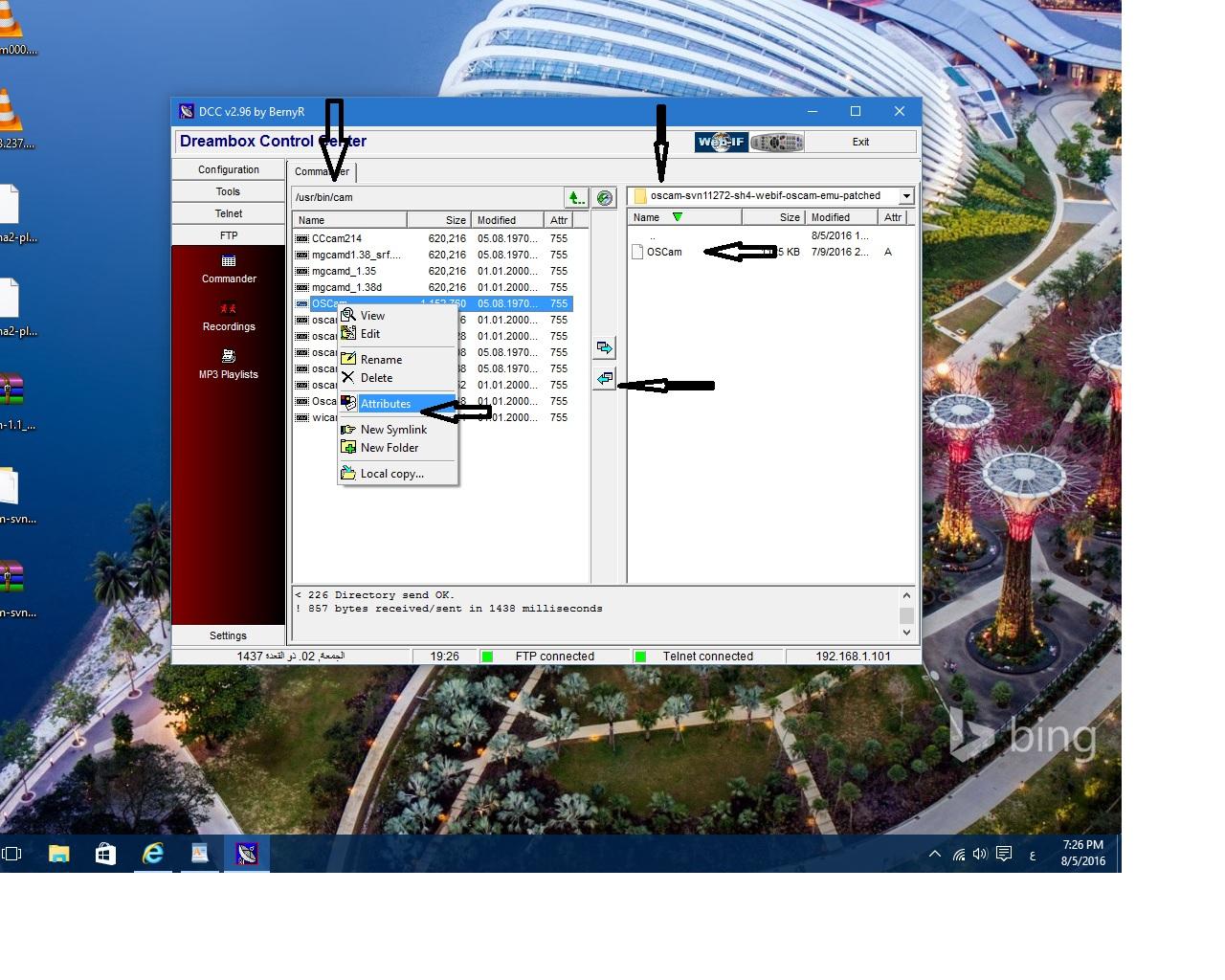Open the network Wi-Fi tray icon

tap(958, 854)
